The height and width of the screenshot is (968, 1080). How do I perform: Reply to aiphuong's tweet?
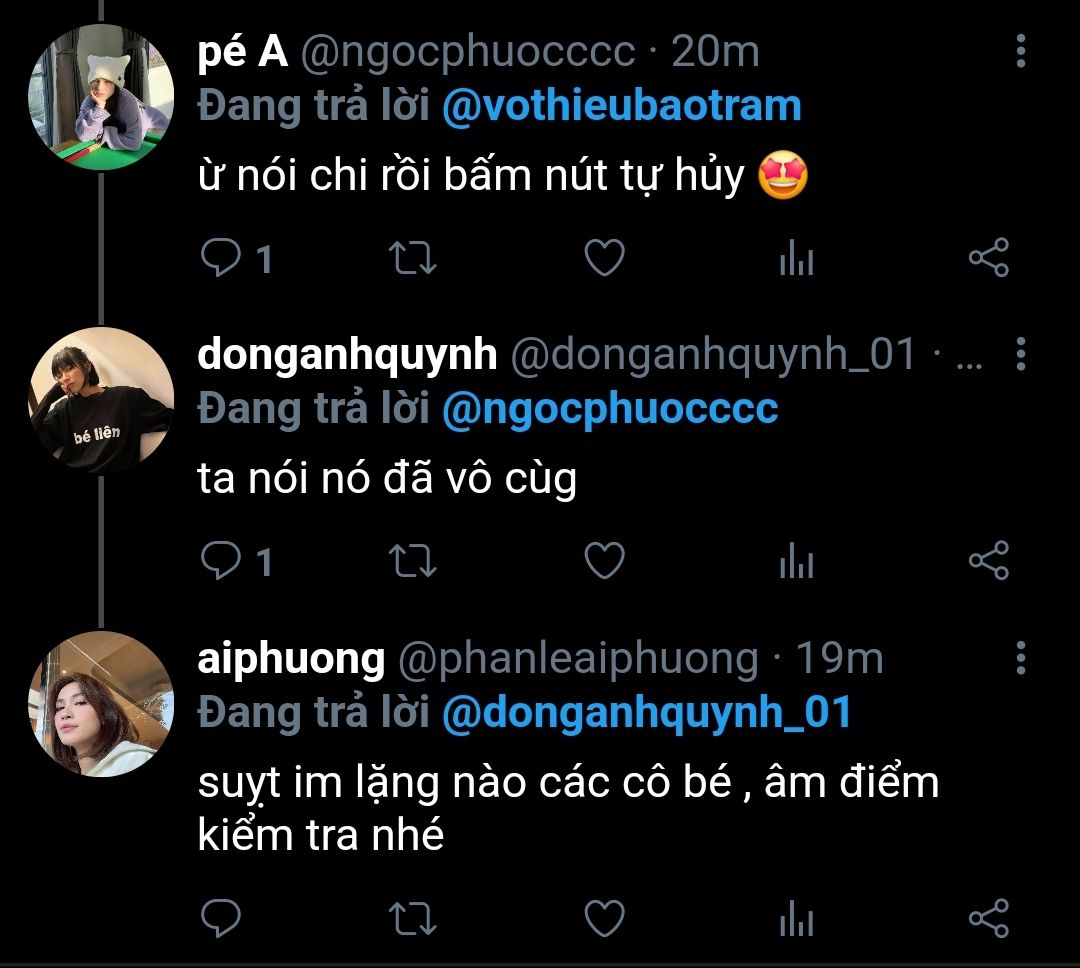219,918
